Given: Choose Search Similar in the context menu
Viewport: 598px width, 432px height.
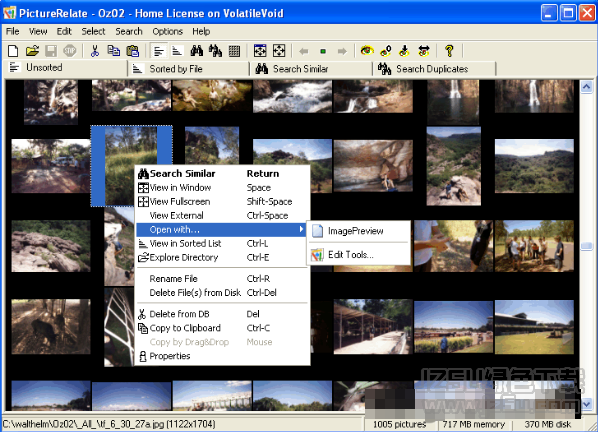Looking at the screenshot, I should tap(222, 173).
